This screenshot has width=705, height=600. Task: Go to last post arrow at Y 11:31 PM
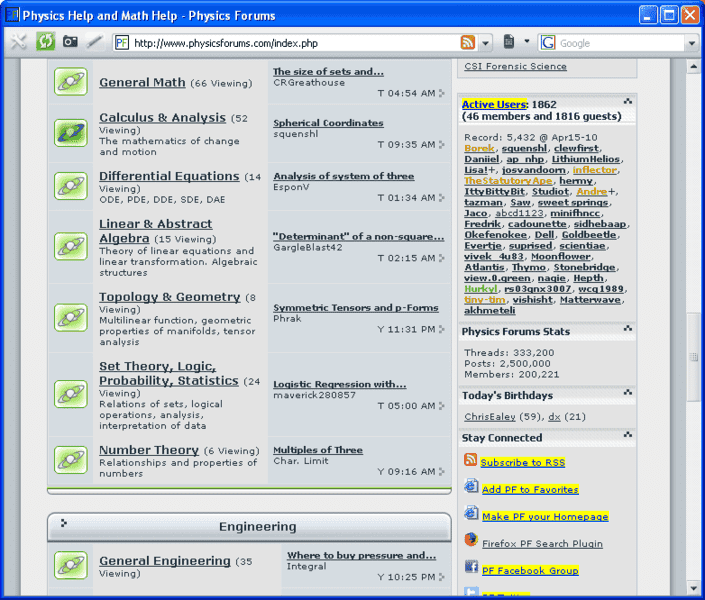[x=442, y=329]
